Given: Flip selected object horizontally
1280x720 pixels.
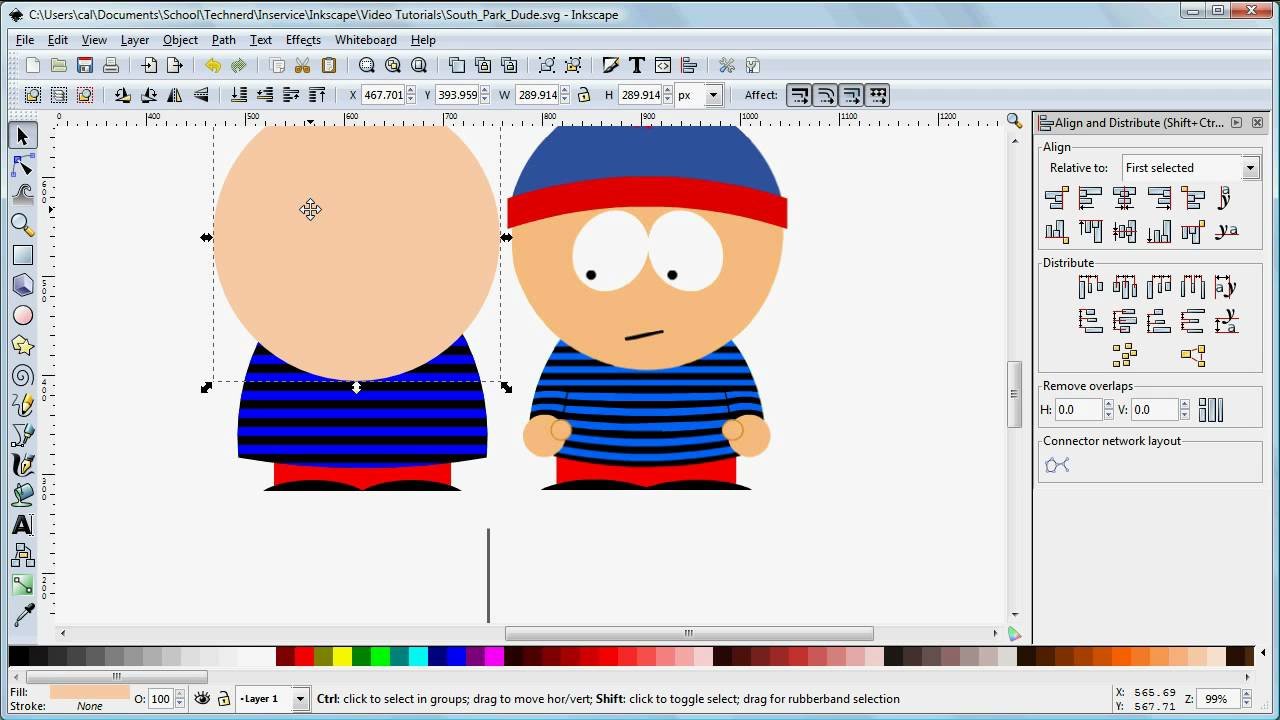Looking at the screenshot, I should pyautogui.click(x=175, y=96).
